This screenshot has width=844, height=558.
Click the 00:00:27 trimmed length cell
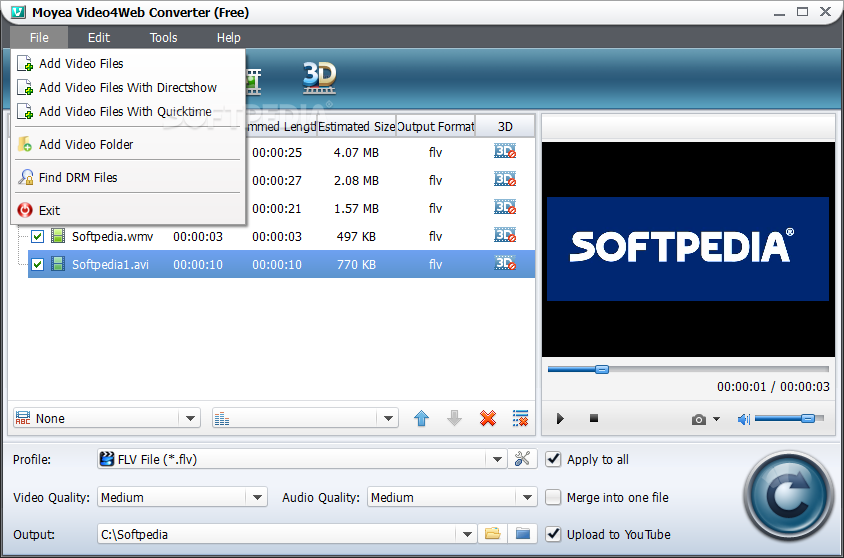[x=277, y=180]
